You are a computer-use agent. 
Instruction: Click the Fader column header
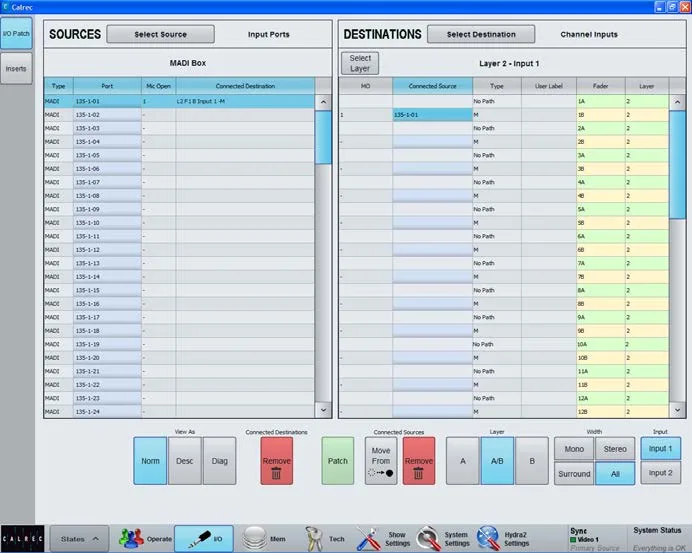tap(601, 86)
